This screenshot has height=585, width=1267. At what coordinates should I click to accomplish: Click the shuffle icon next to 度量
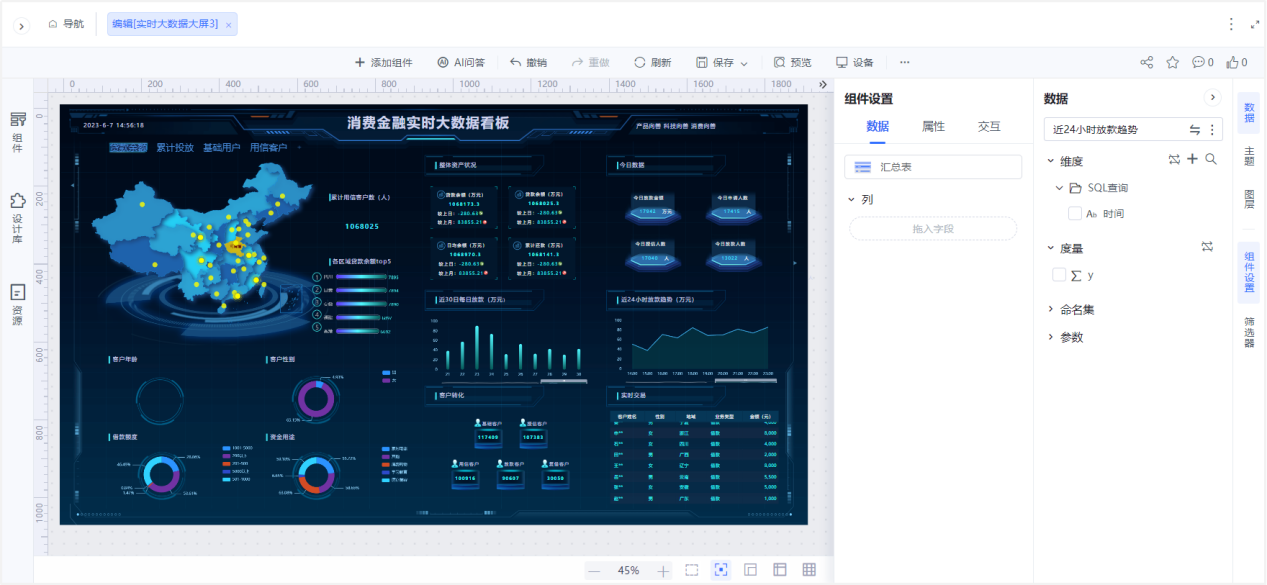point(1207,246)
